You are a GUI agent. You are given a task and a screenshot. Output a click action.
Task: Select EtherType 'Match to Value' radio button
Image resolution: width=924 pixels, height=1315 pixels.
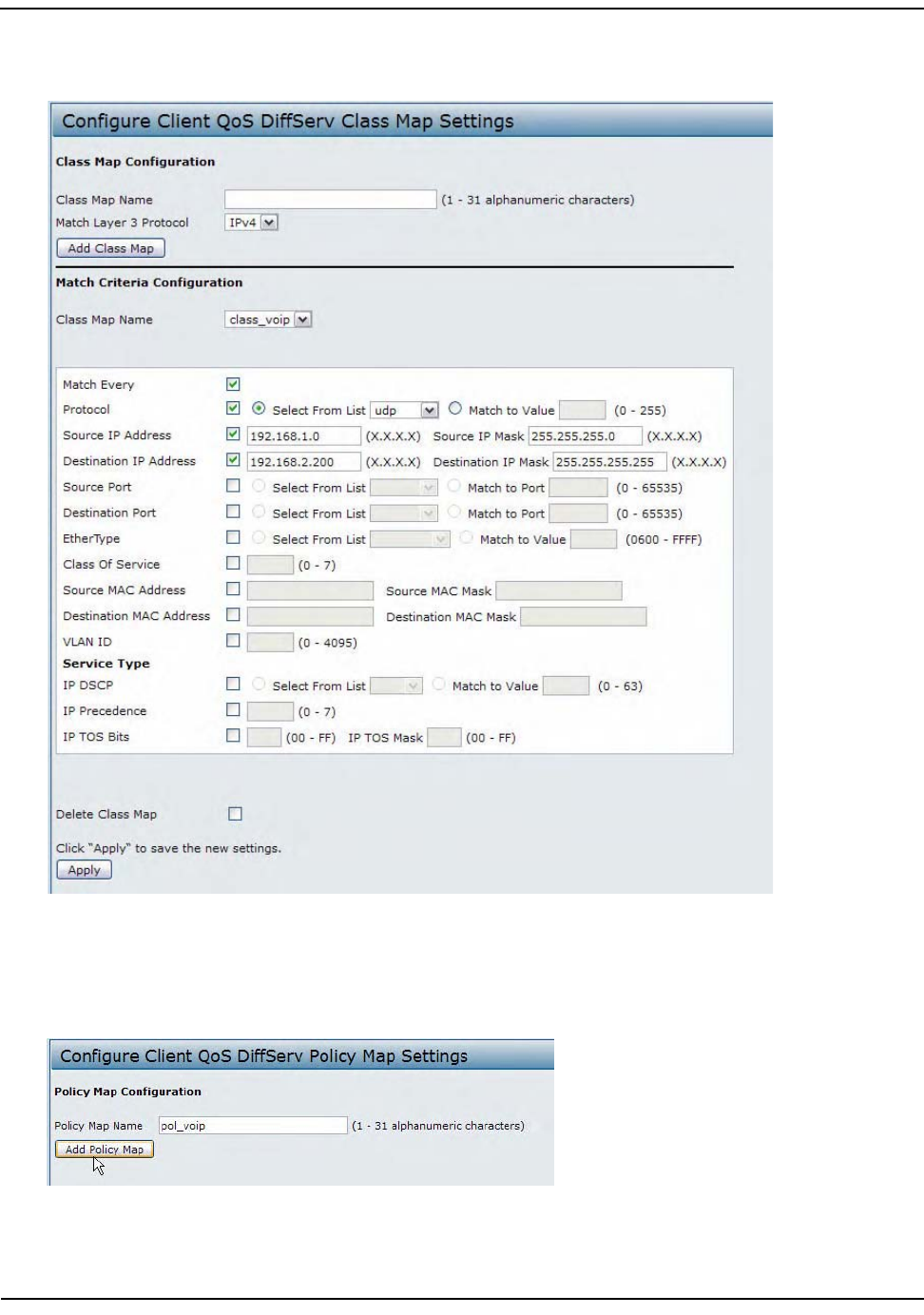point(467,537)
